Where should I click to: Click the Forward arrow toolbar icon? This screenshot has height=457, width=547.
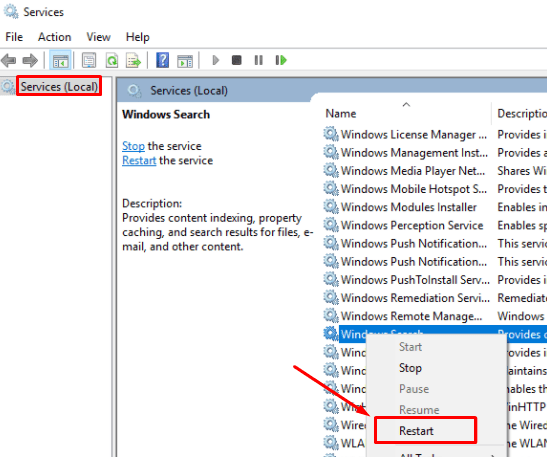(30, 60)
